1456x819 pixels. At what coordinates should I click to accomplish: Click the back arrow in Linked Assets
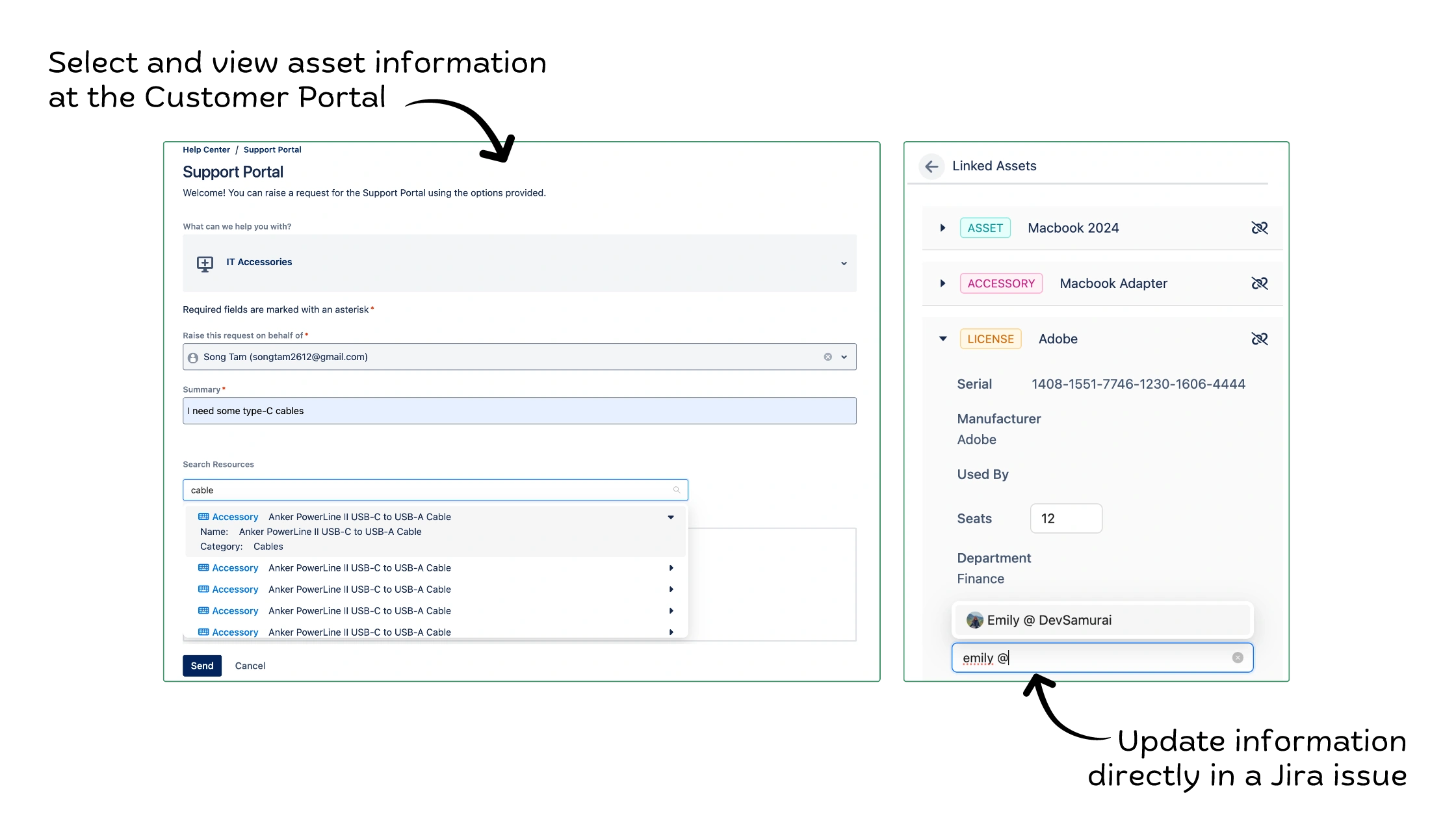931,166
